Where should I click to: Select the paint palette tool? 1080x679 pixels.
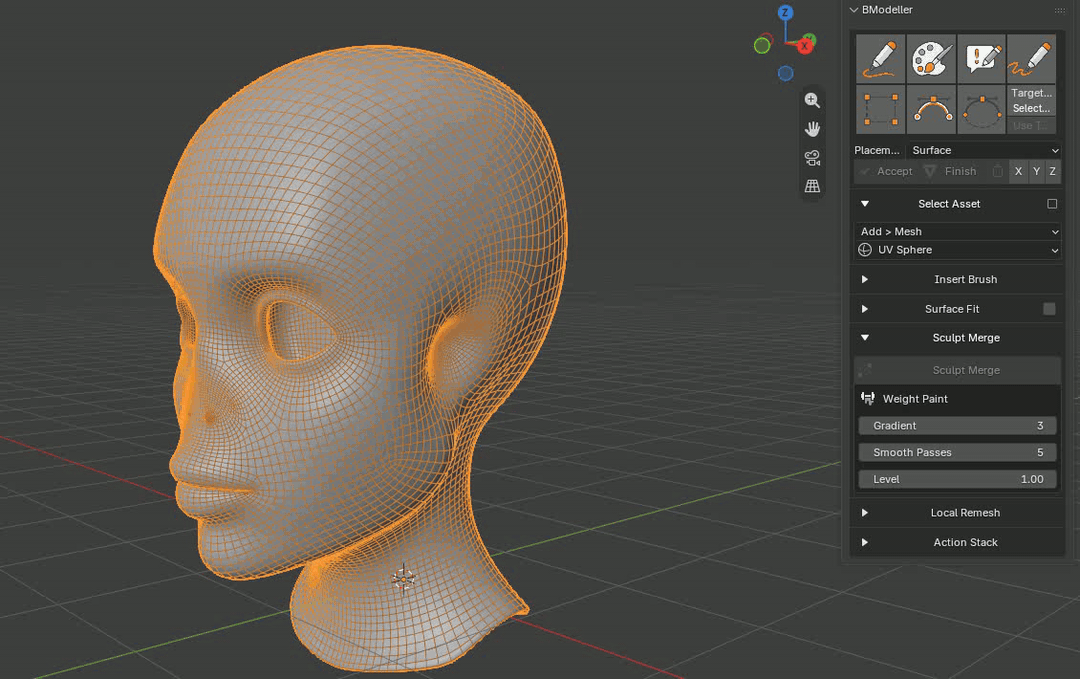coord(931,59)
